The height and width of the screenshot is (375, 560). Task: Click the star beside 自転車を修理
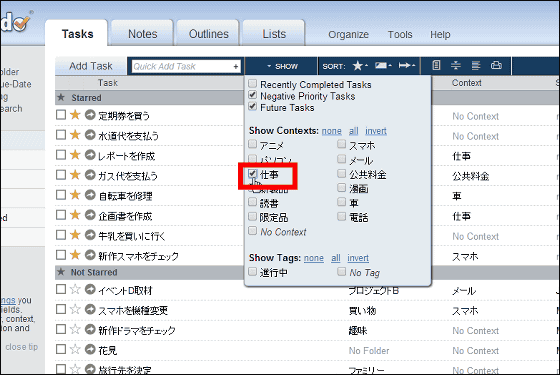click(x=75, y=195)
